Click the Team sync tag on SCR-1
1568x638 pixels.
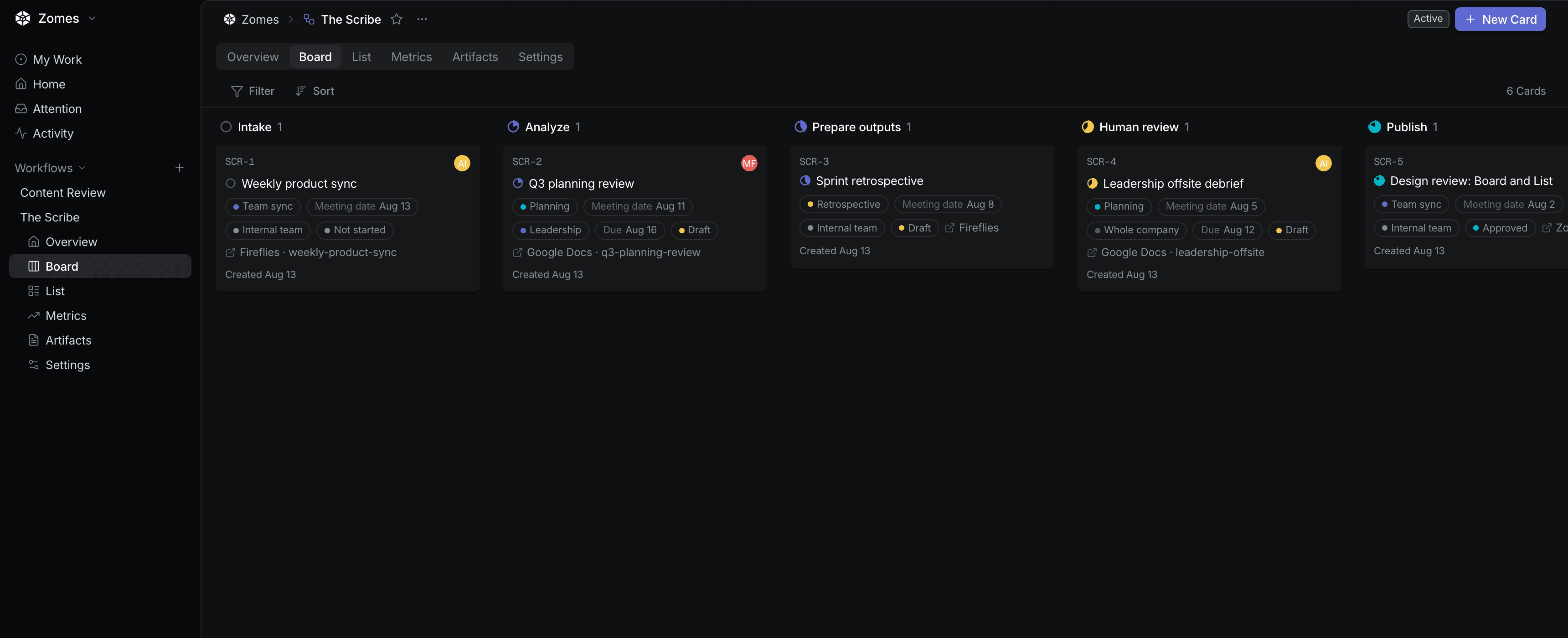(x=263, y=206)
